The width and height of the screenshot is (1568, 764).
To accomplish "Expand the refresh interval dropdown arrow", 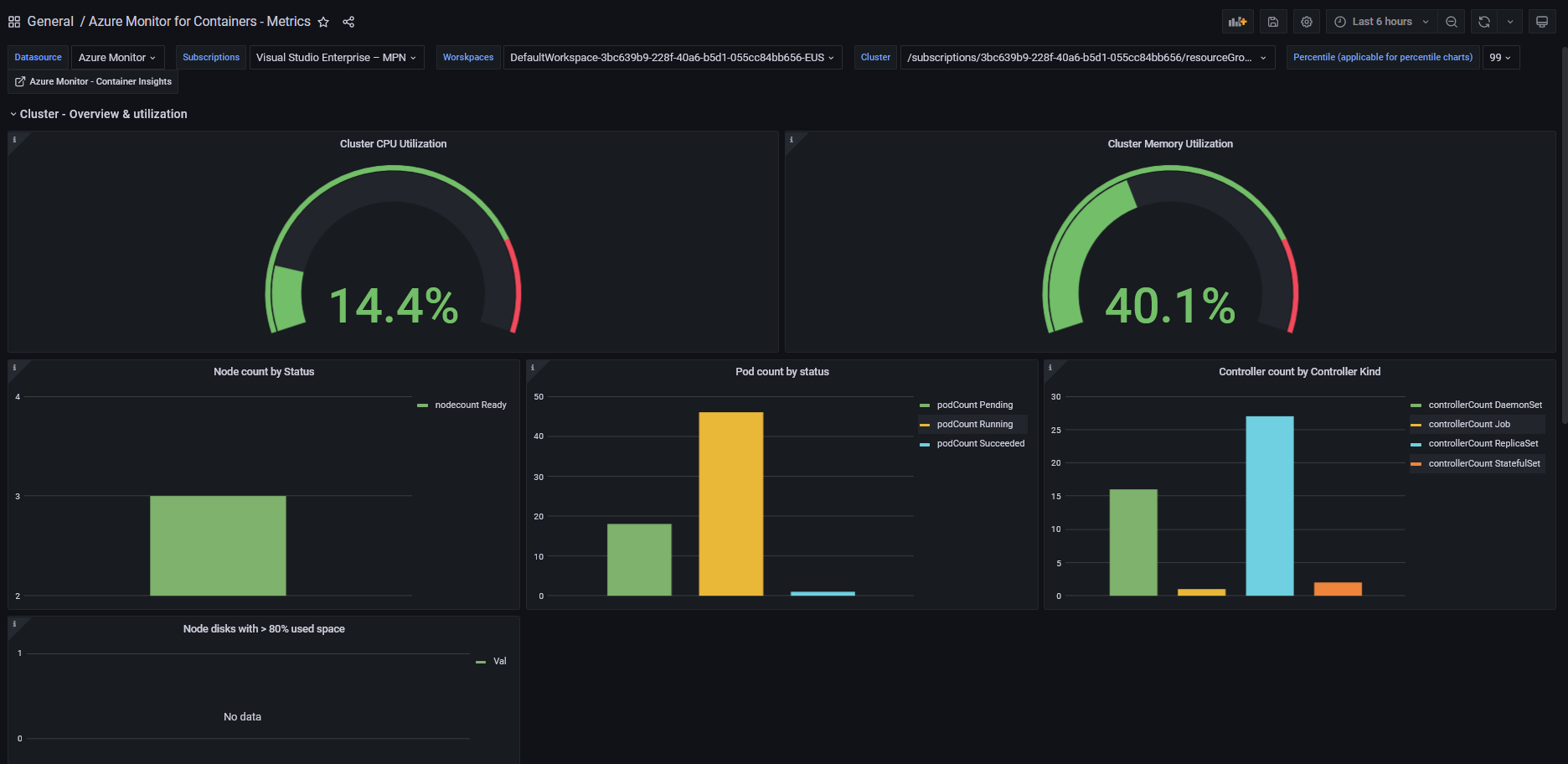I will click(x=1510, y=22).
